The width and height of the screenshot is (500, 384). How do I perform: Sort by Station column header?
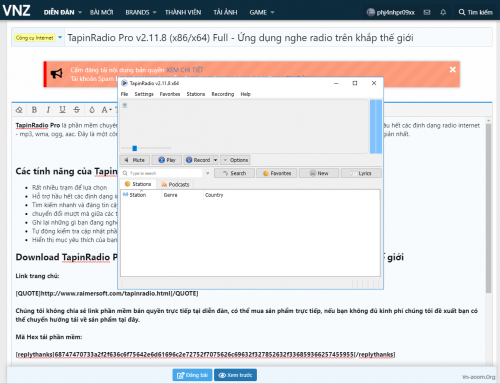pyautogui.click(x=141, y=195)
